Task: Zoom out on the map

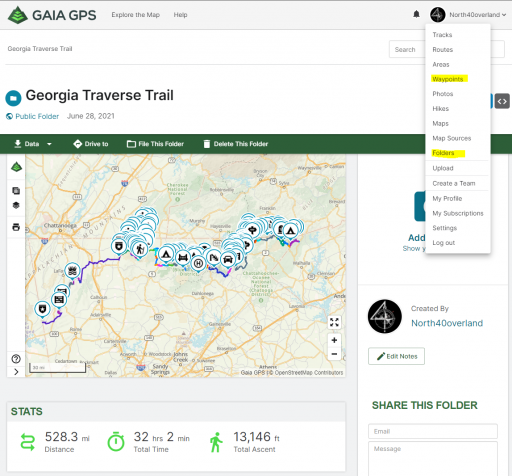Action: coord(334,354)
